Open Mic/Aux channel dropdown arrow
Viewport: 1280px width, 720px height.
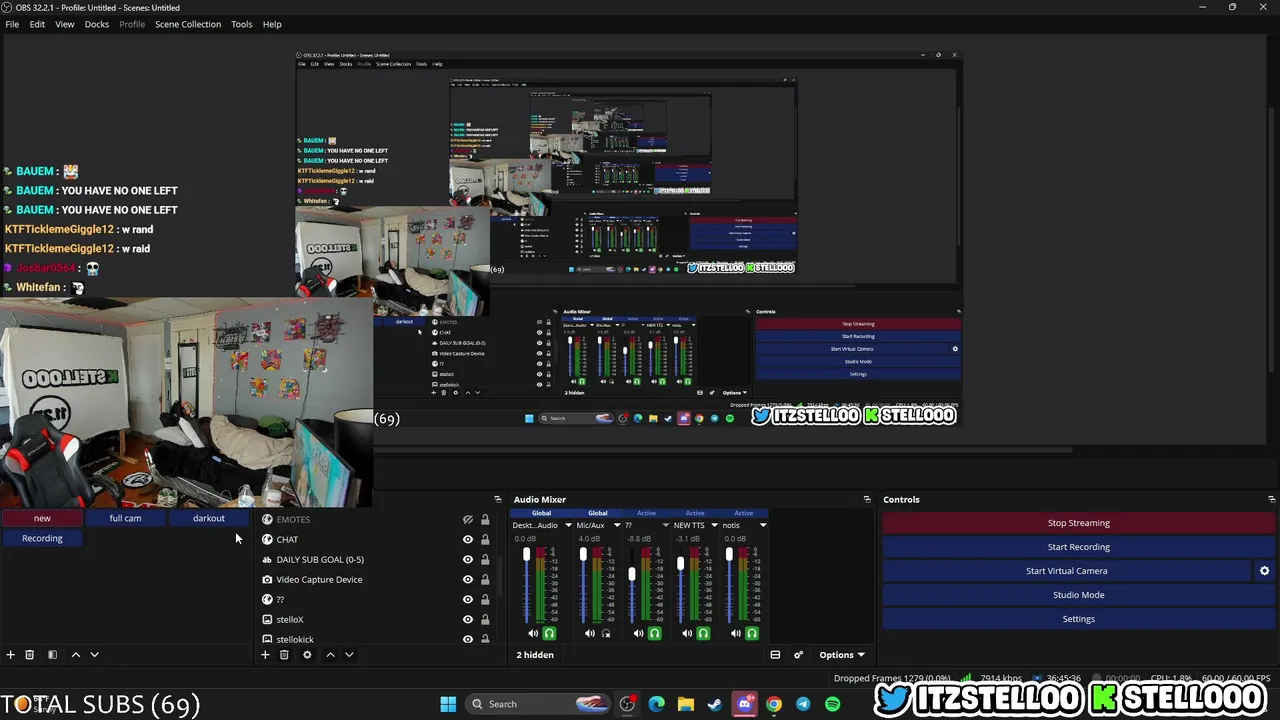click(x=616, y=525)
